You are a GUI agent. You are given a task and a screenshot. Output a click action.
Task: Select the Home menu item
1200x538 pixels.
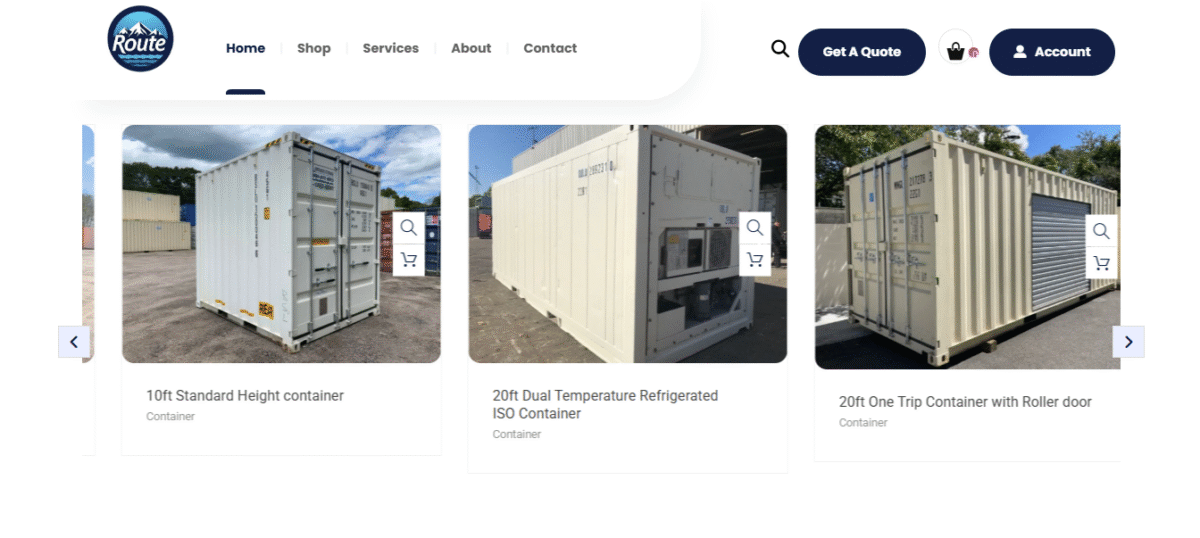click(246, 48)
